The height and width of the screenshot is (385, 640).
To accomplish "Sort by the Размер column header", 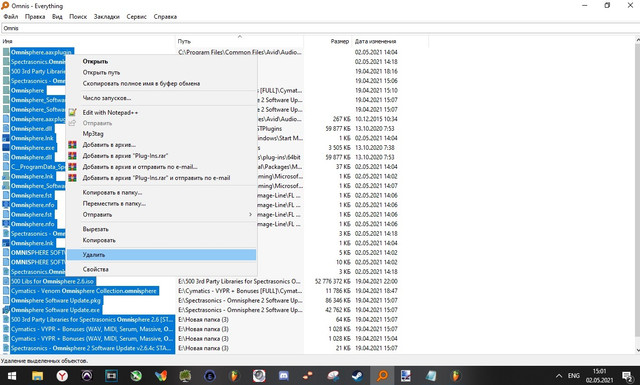I will pyautogui.click(x=328, y=41).
